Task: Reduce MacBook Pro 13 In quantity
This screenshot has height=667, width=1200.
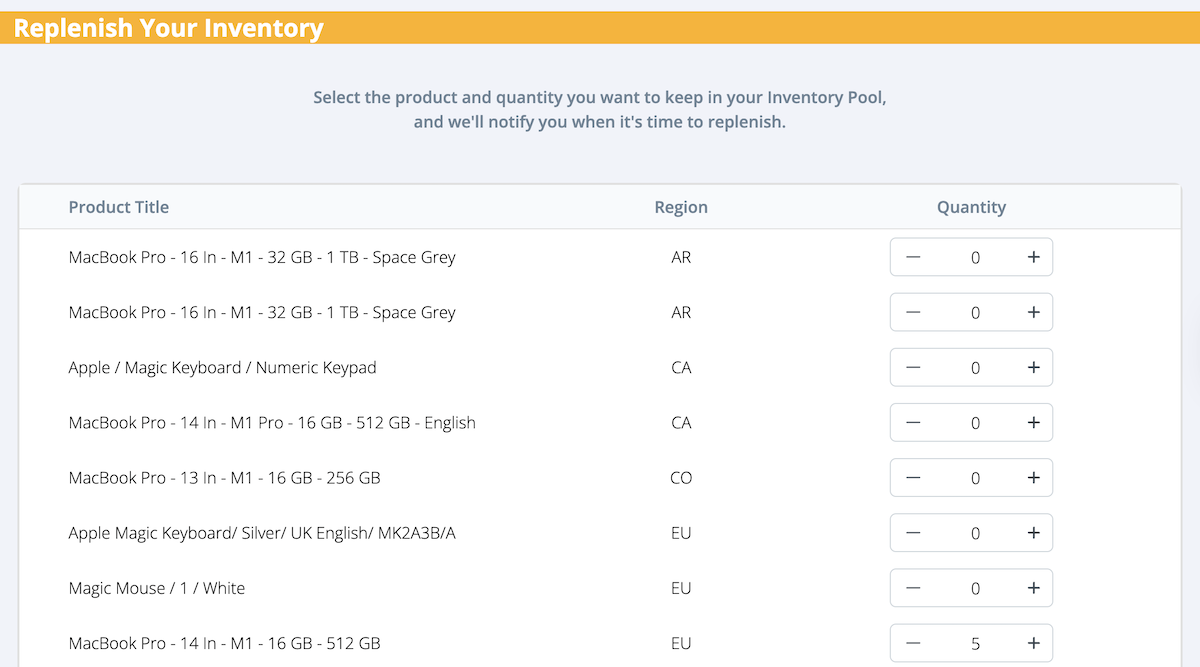Action: point(912,478)
